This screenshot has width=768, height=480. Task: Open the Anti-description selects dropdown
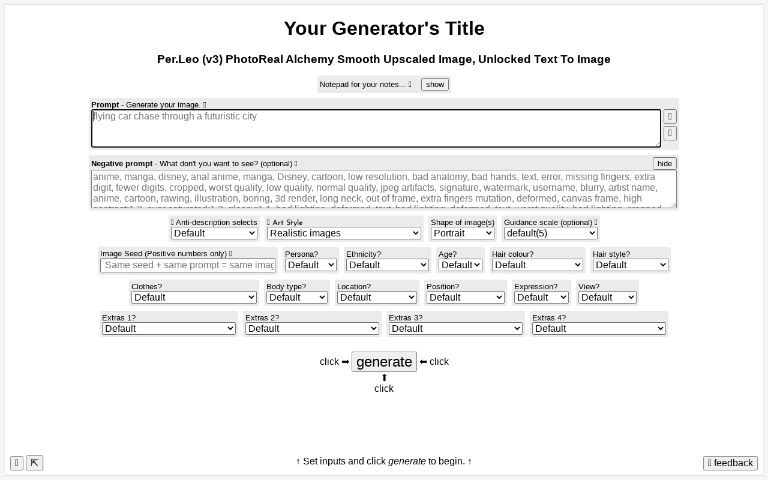215,233
